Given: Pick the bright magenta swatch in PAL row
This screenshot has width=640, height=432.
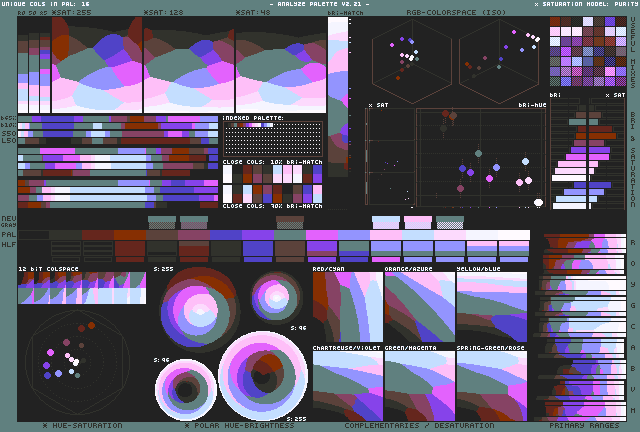Looking at the screenshot, I should [x=322, y=235].
